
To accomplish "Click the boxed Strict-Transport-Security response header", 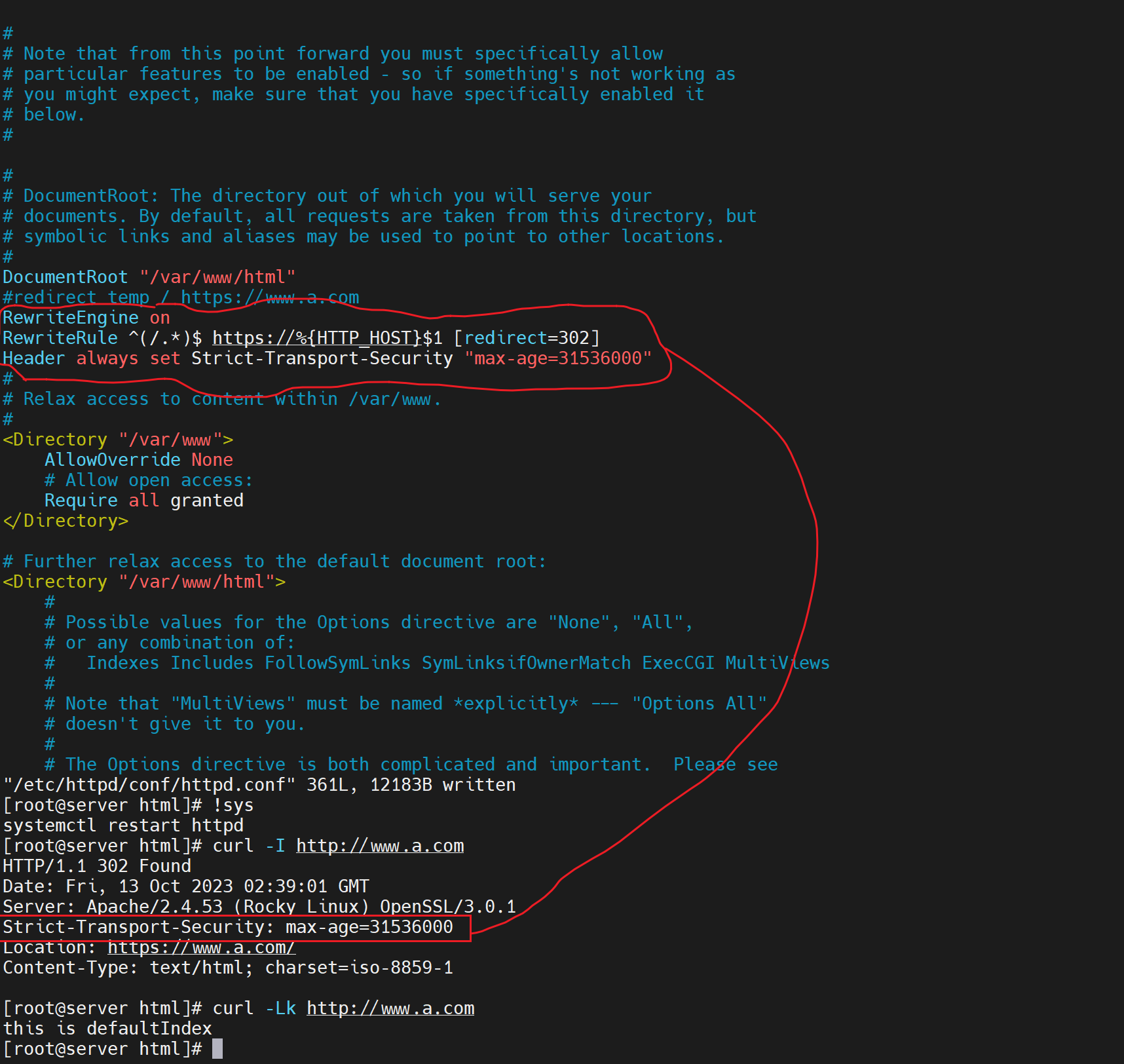I will tap(228, 927).
